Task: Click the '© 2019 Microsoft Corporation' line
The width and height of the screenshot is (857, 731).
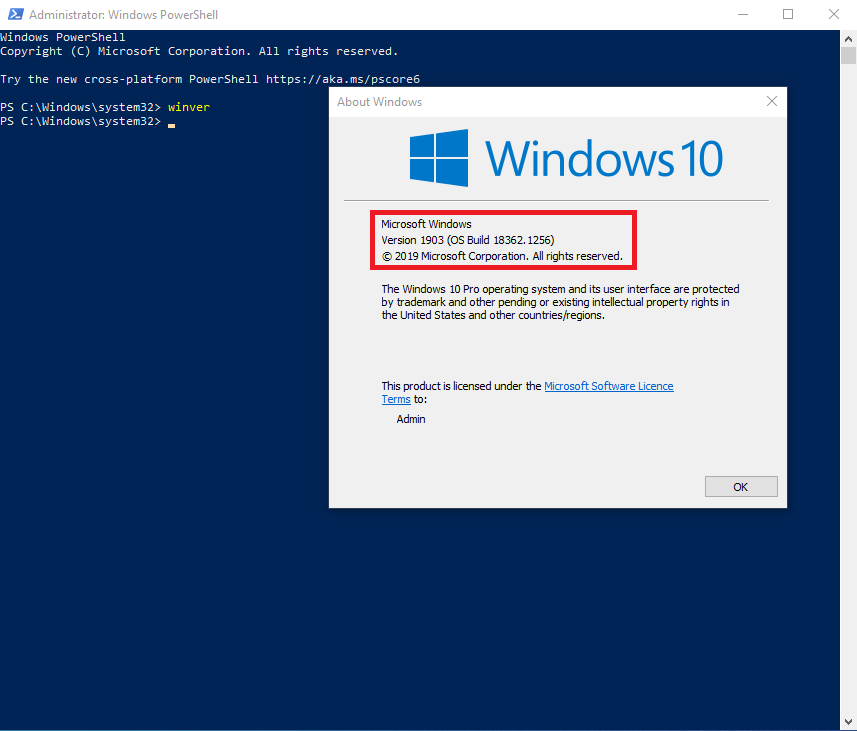Action: pyautogui.click(x=502, y=256)
